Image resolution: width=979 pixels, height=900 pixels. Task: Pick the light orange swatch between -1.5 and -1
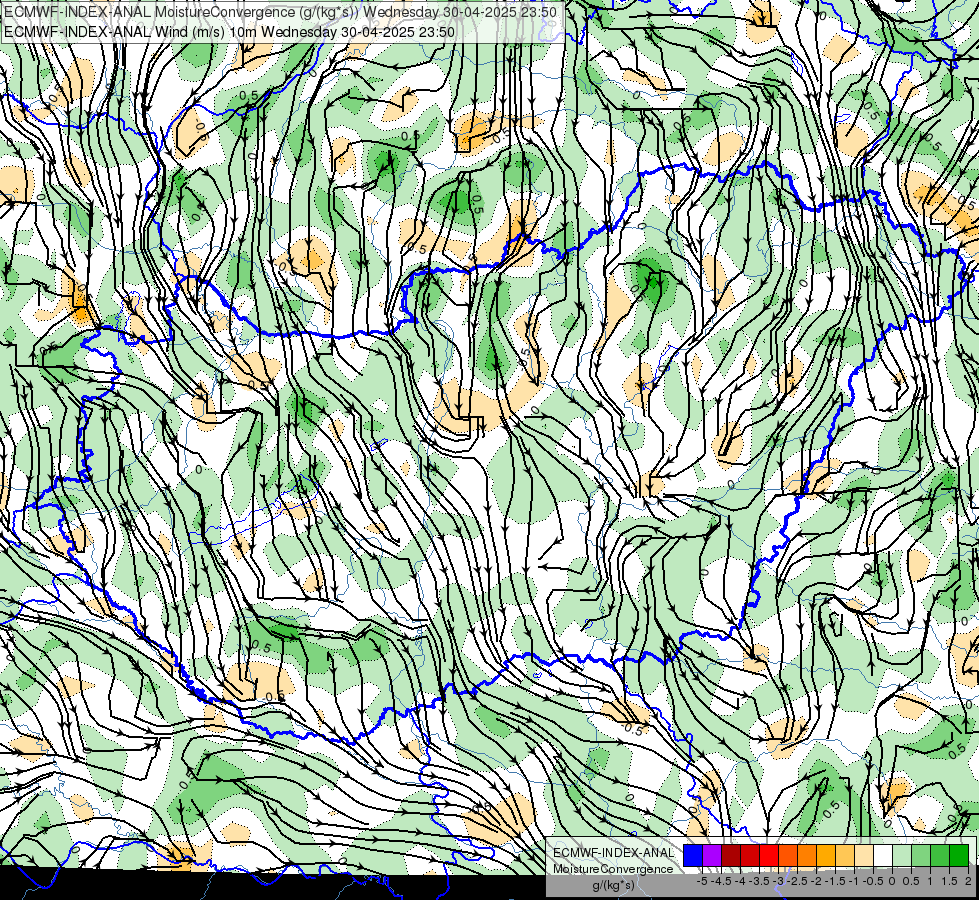coord(845,855)
